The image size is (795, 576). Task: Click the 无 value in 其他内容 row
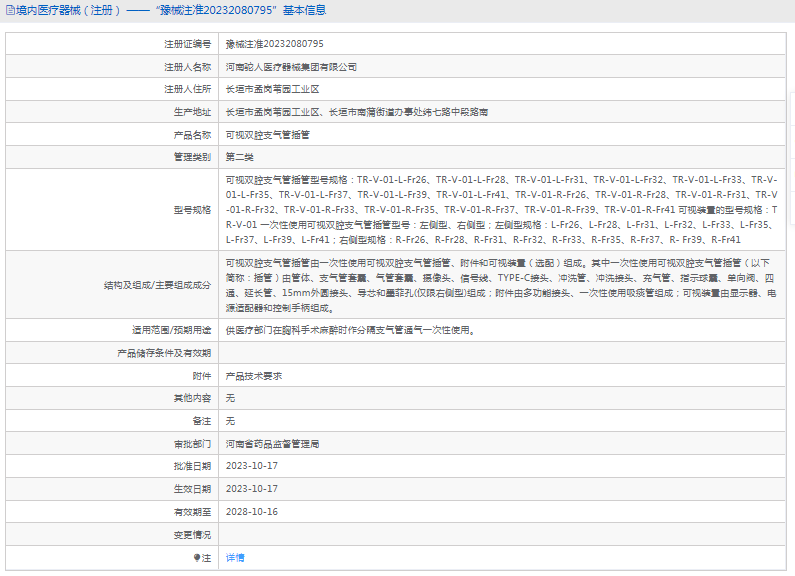(x=230, y=399)
